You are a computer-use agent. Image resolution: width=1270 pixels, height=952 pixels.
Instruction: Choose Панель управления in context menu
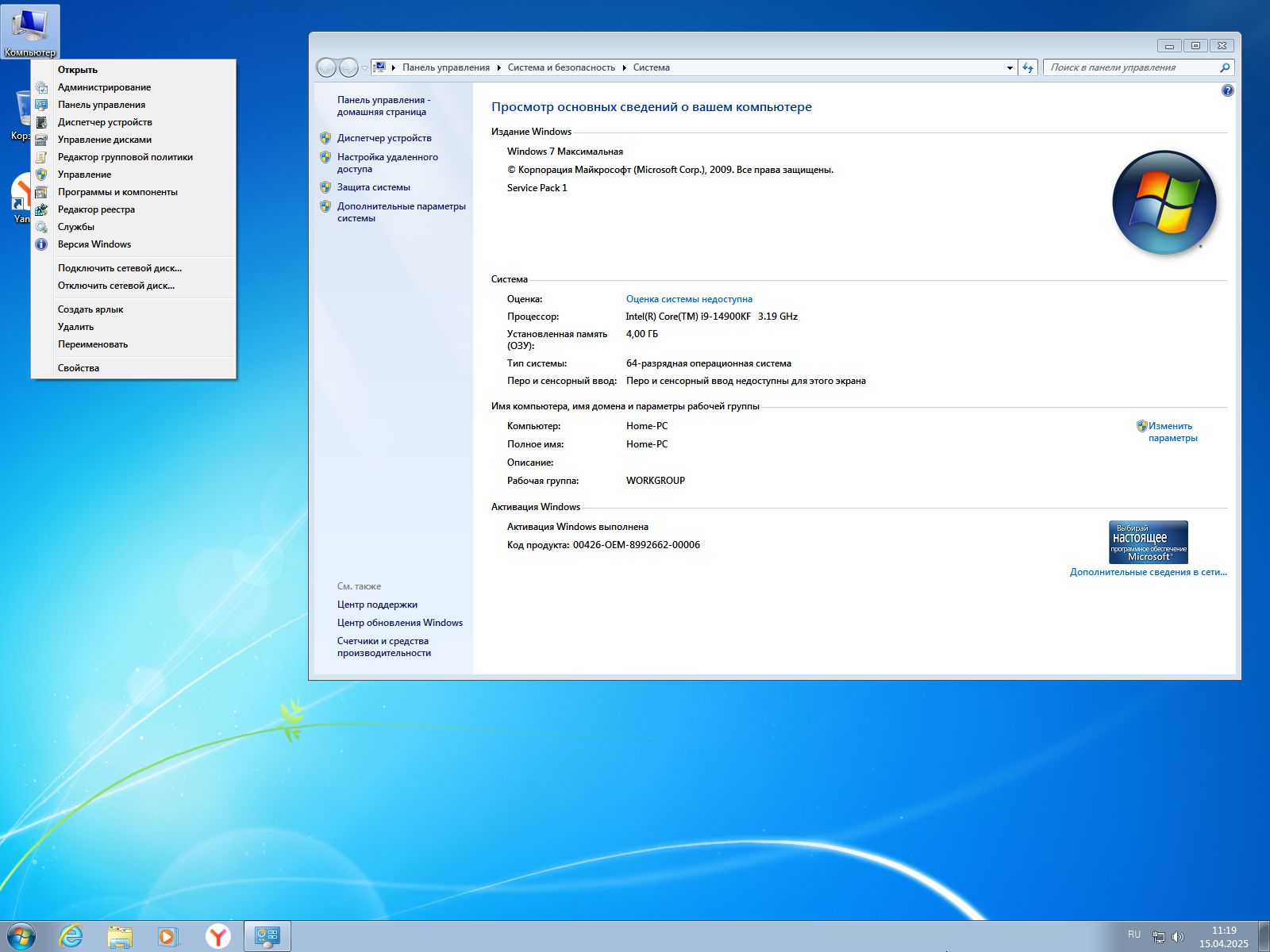coord(133,105)
